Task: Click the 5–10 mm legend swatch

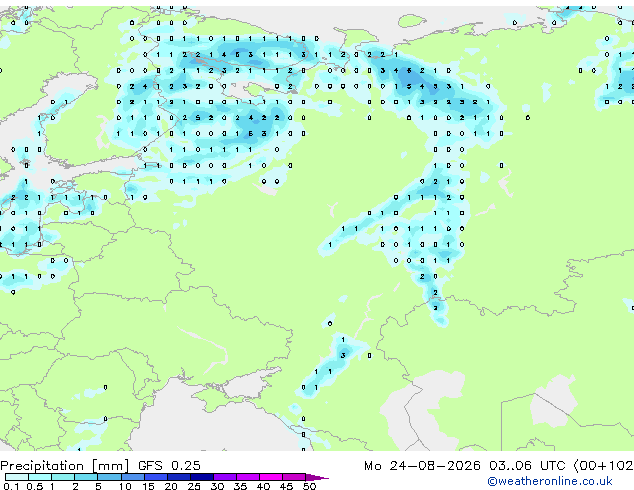Action: (109, 477)
